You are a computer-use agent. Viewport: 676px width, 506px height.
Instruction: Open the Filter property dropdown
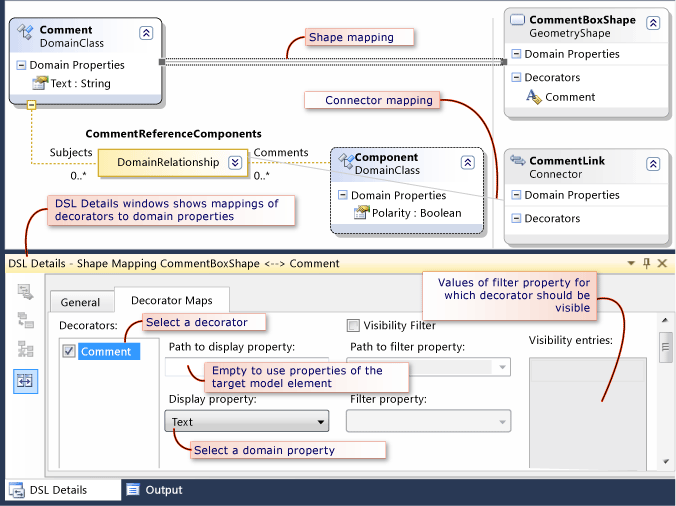tap(429, 421)
